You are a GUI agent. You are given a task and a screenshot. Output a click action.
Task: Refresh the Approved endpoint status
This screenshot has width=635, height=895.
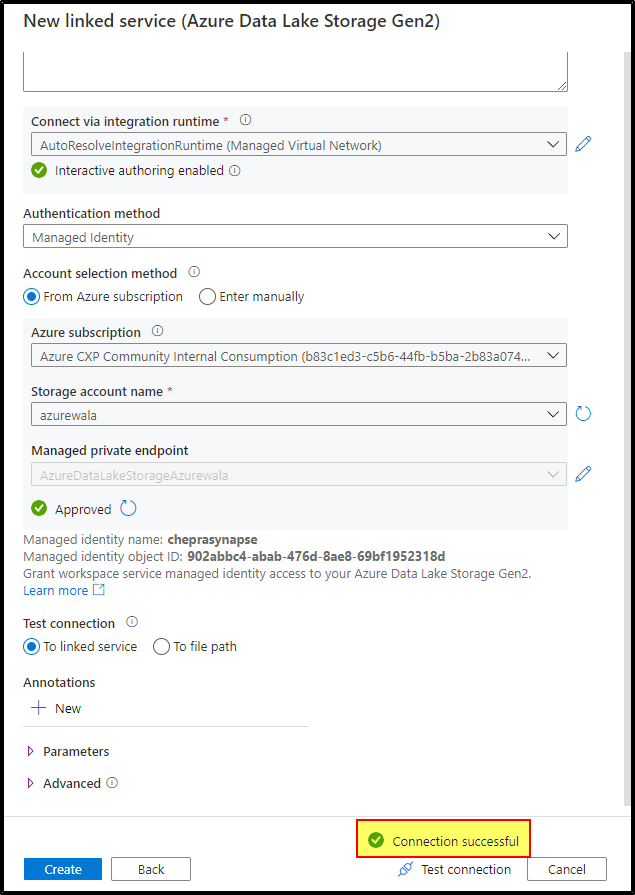click(128, 508)
